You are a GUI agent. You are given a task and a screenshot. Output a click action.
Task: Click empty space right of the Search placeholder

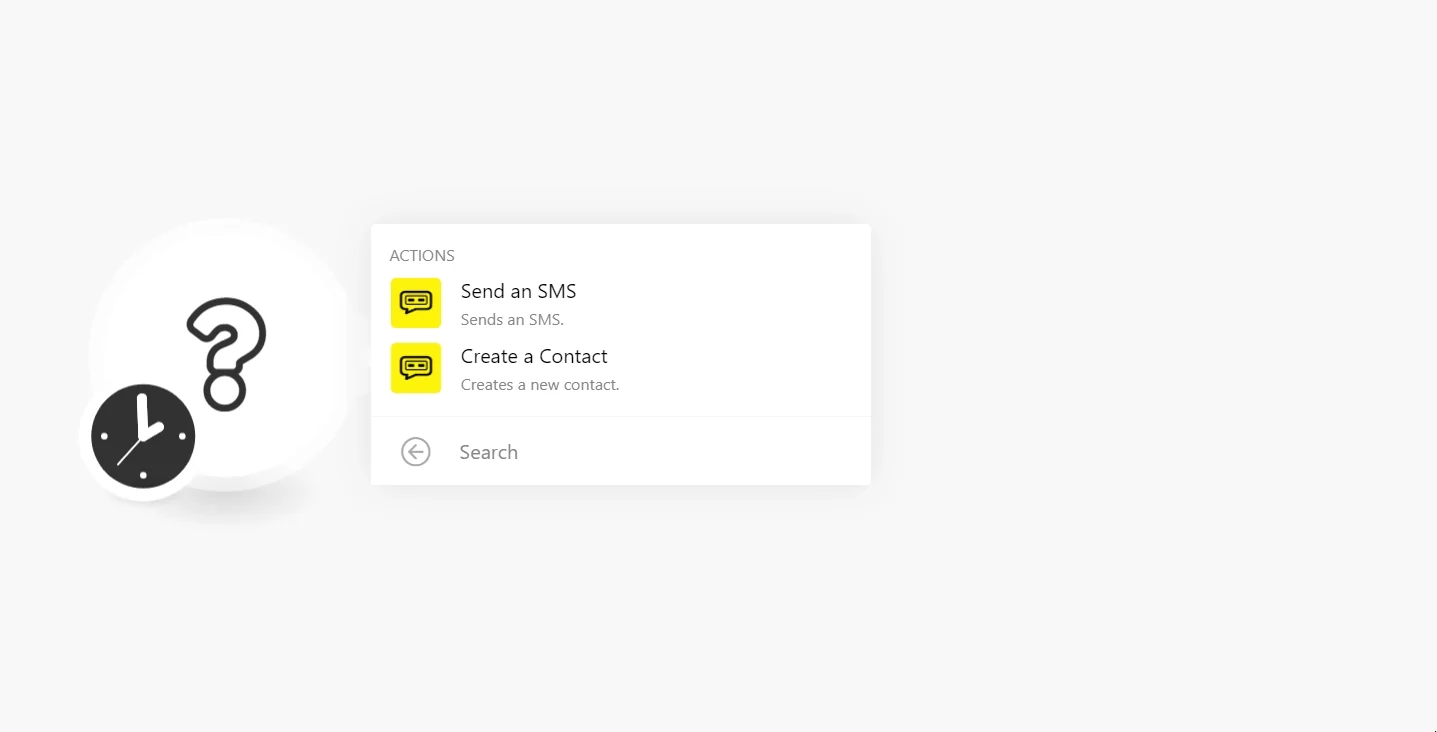coord(700,452)
